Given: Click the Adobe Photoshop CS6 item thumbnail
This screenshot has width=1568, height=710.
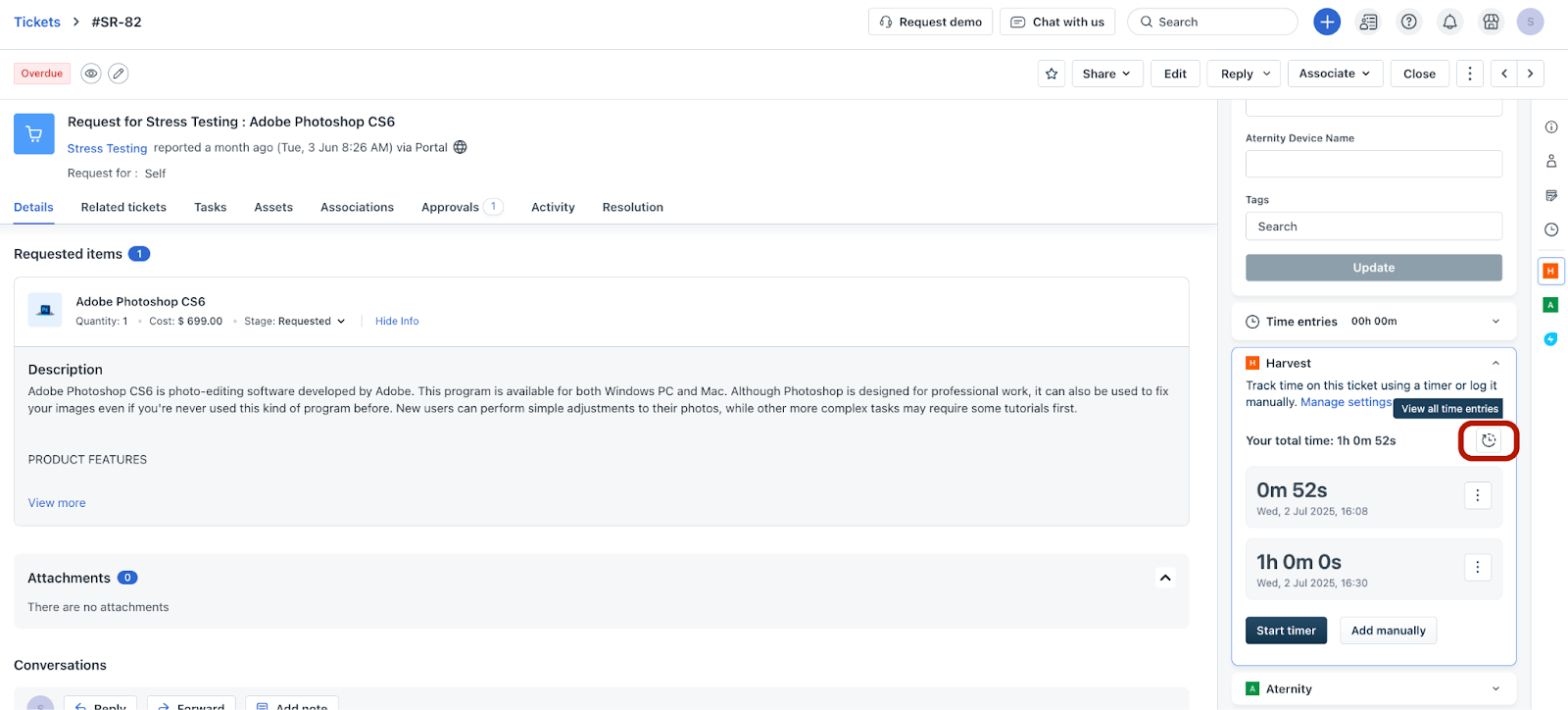Looking at the screenshot, I should (45, 310).
